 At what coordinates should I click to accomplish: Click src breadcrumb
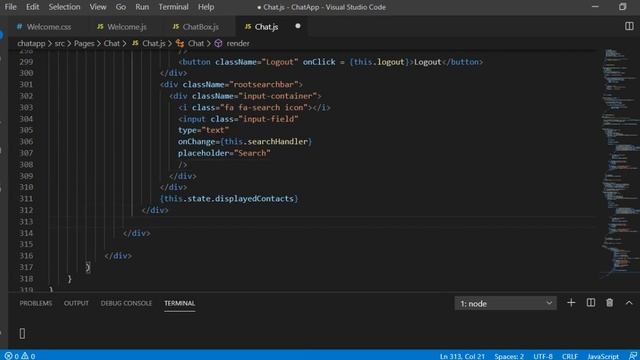click(60, 43)
